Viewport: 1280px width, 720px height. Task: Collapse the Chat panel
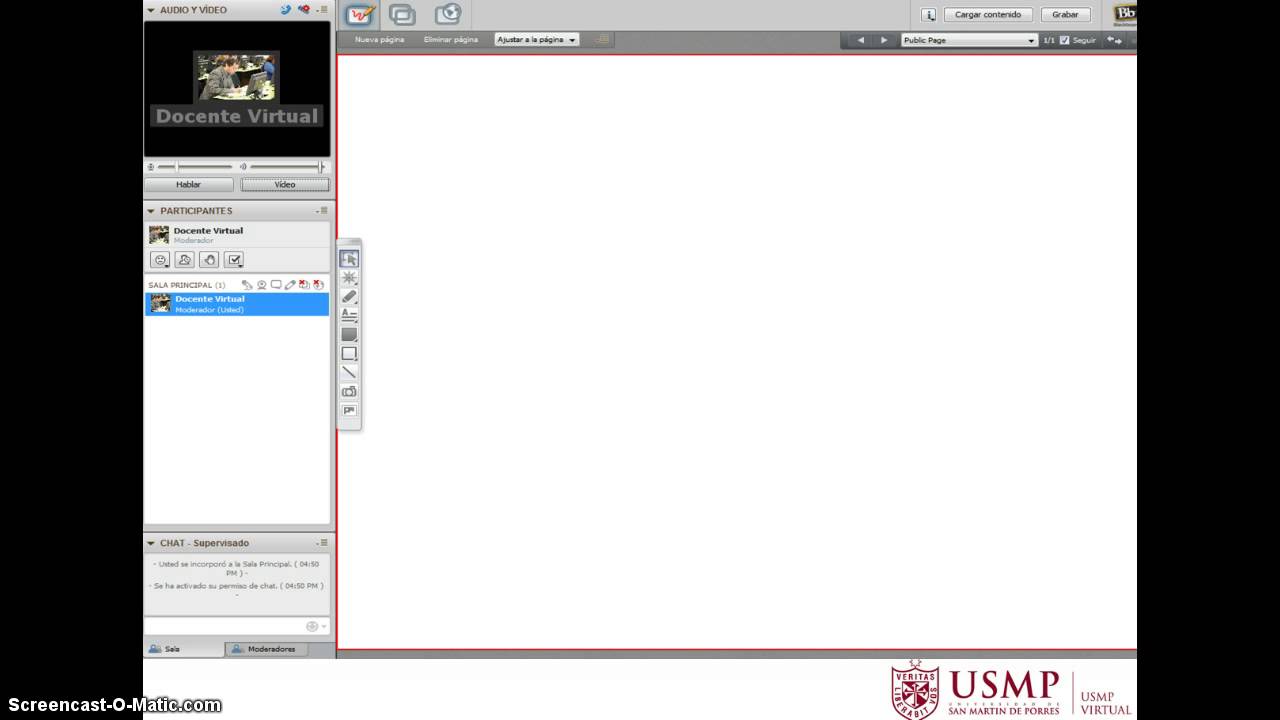tap(151, 543)
